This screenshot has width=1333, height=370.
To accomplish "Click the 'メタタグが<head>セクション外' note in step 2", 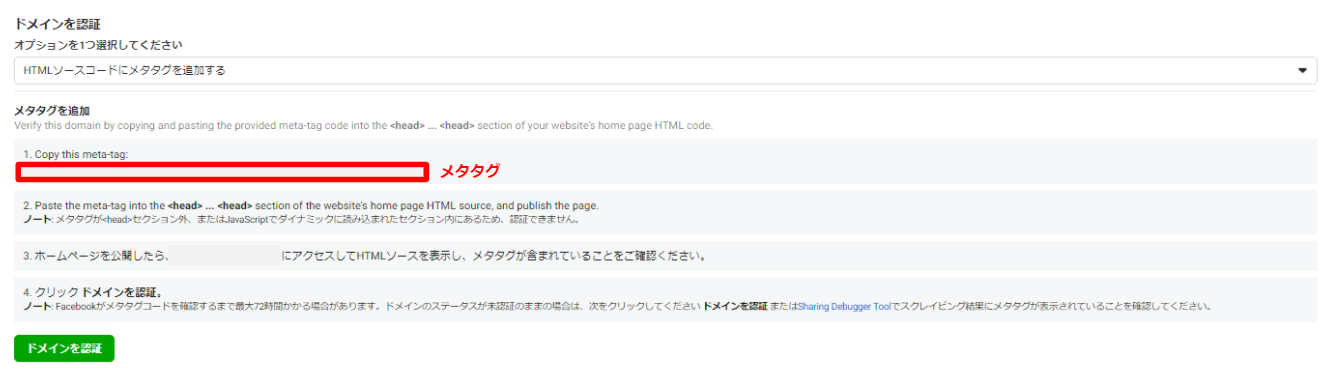I will click(x=301, y=219).
